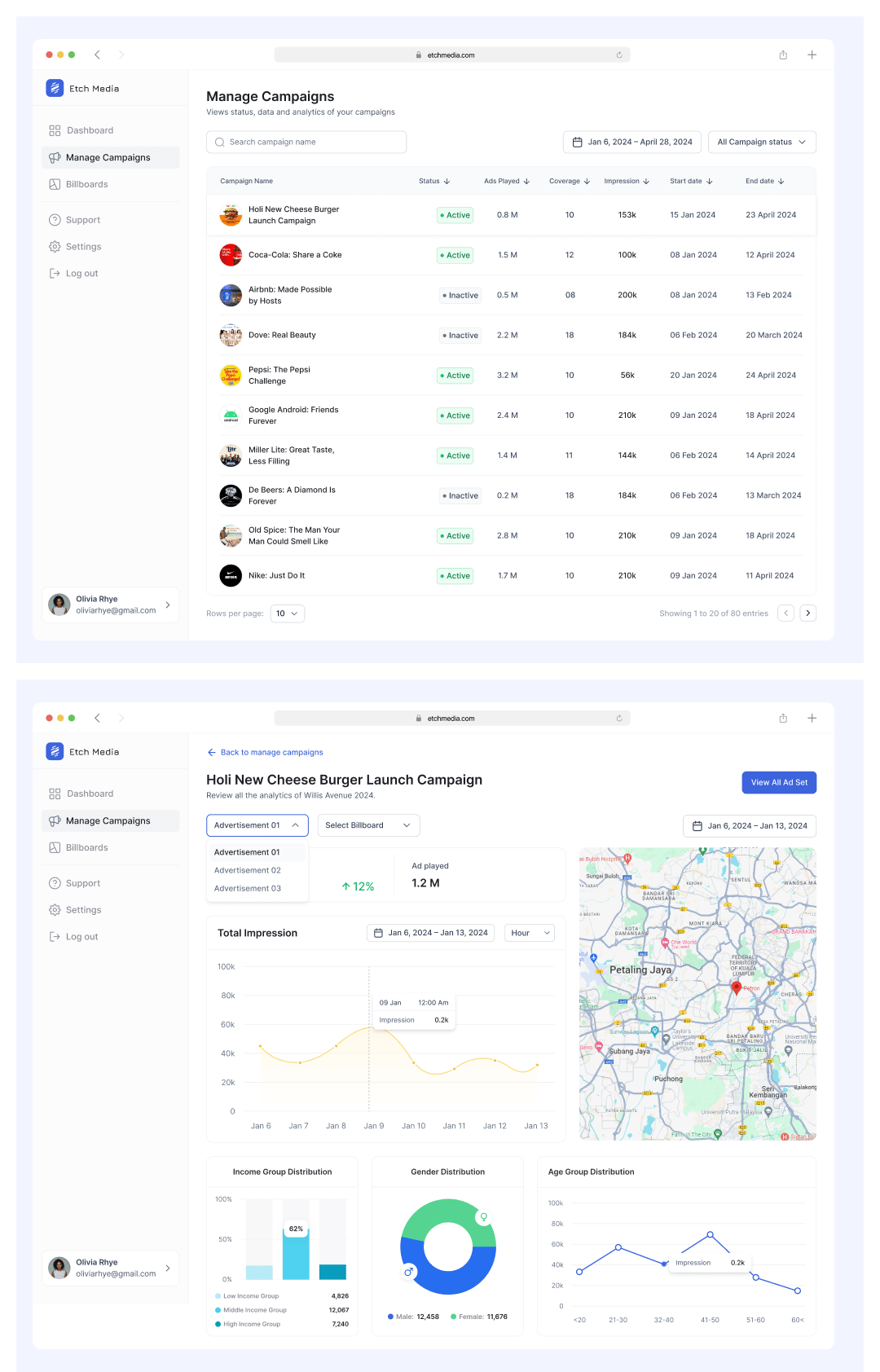Open Rows per page 10 dropdown
The height and width of the screenshot is (1372, 880).
pyautogui.click(x=288, y=613)
